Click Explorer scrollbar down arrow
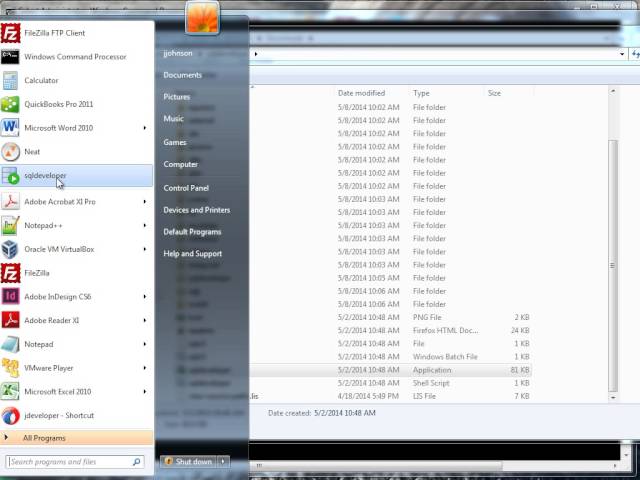The width and height of the screenshot is (640, 480). point(613,397)
